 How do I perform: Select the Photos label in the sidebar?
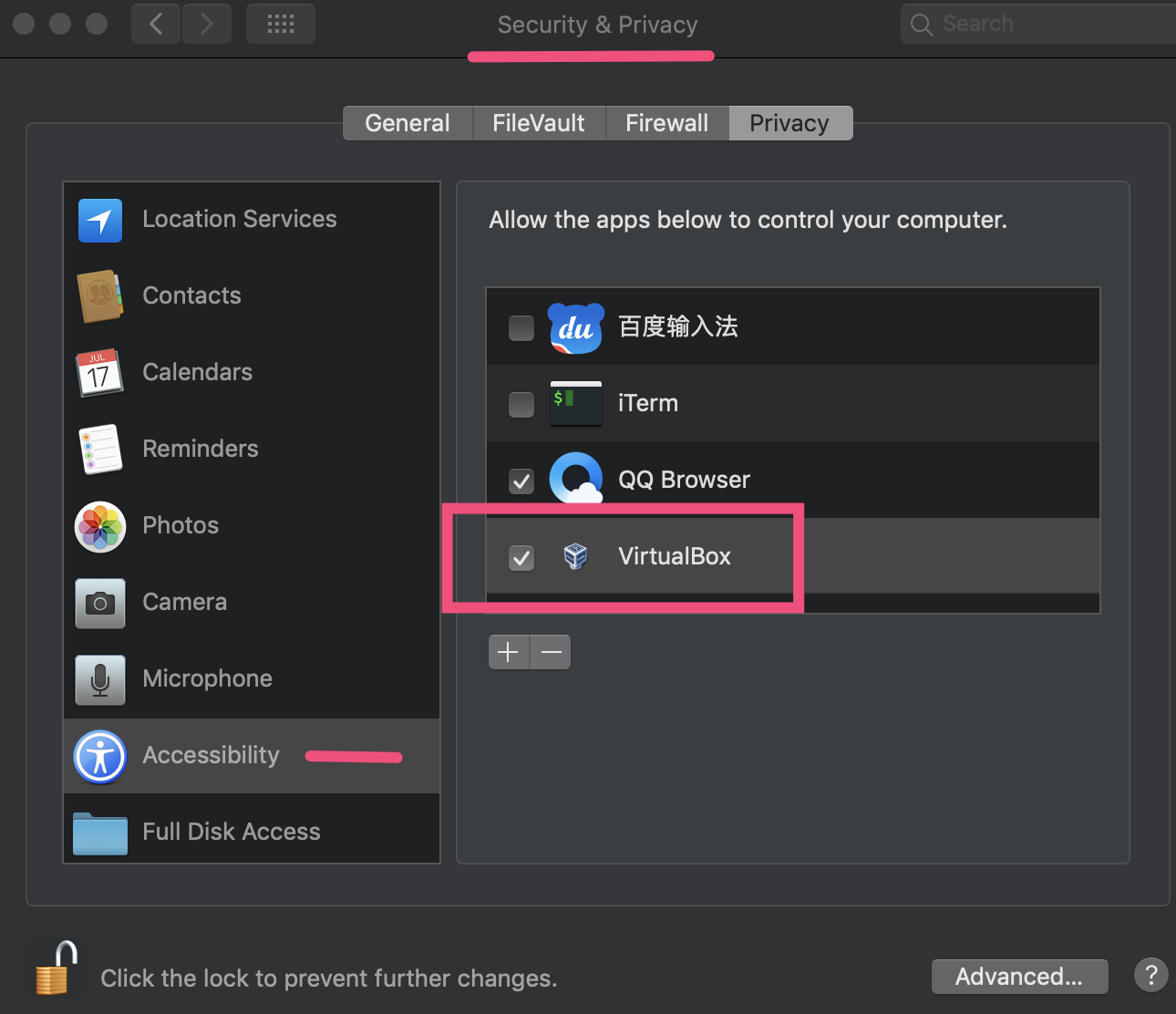tap(181, 525)
